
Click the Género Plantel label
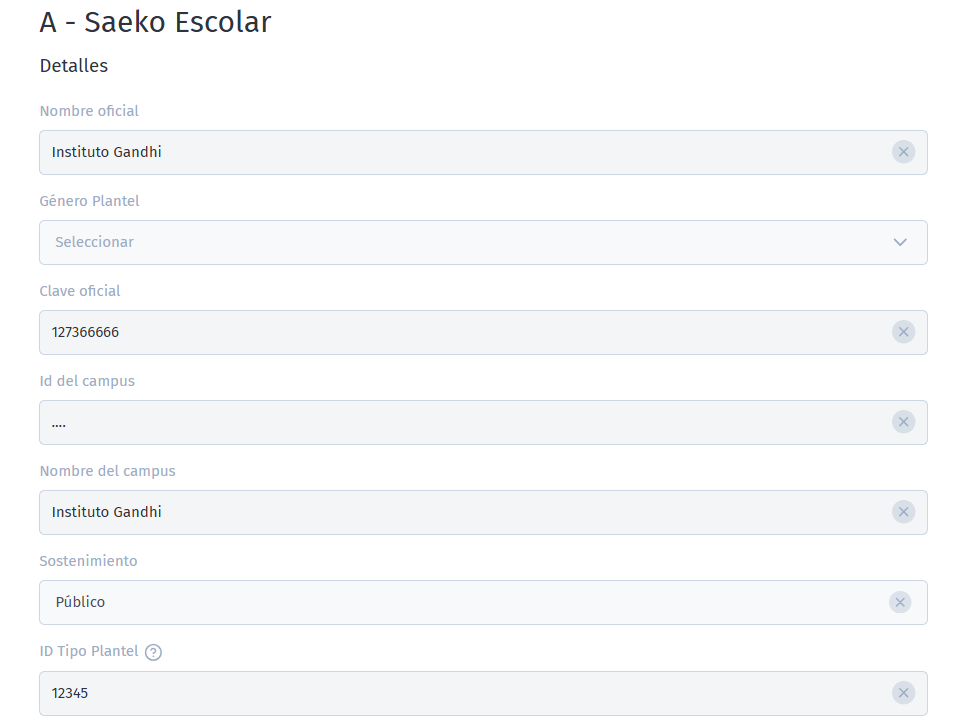click(89, 201)
